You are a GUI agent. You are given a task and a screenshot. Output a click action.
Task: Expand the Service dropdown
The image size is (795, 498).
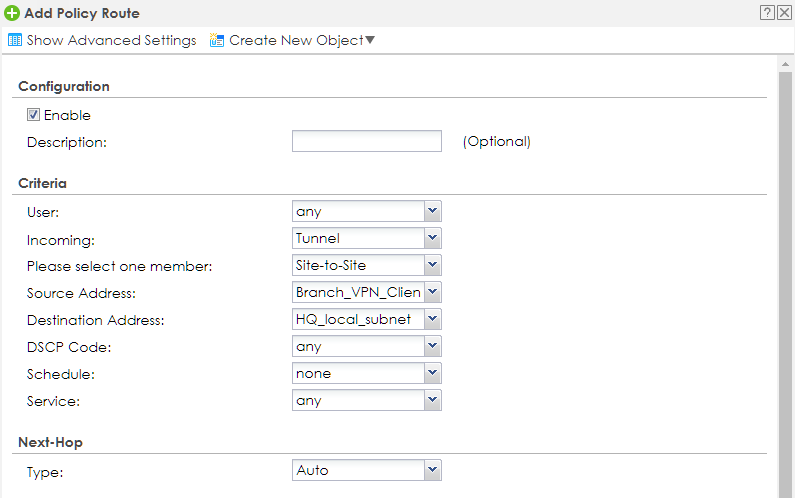[366, 400]
